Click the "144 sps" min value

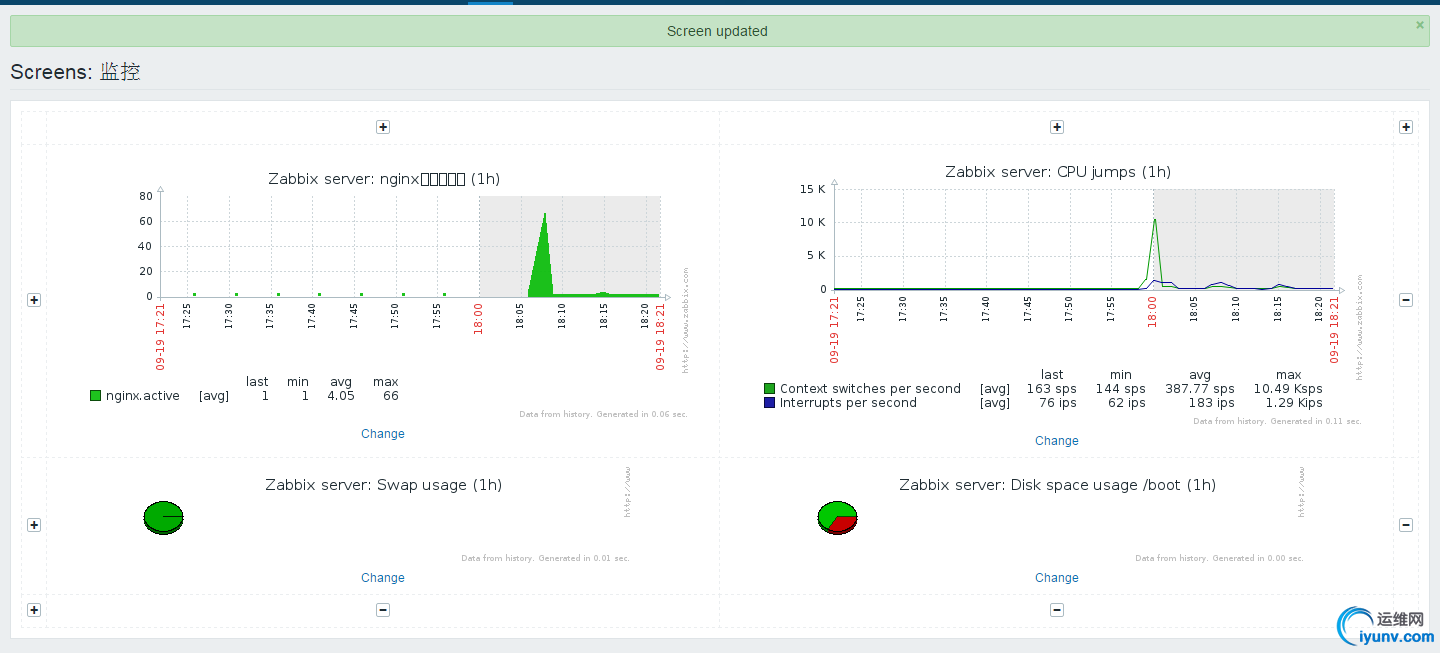[1121, 389]
